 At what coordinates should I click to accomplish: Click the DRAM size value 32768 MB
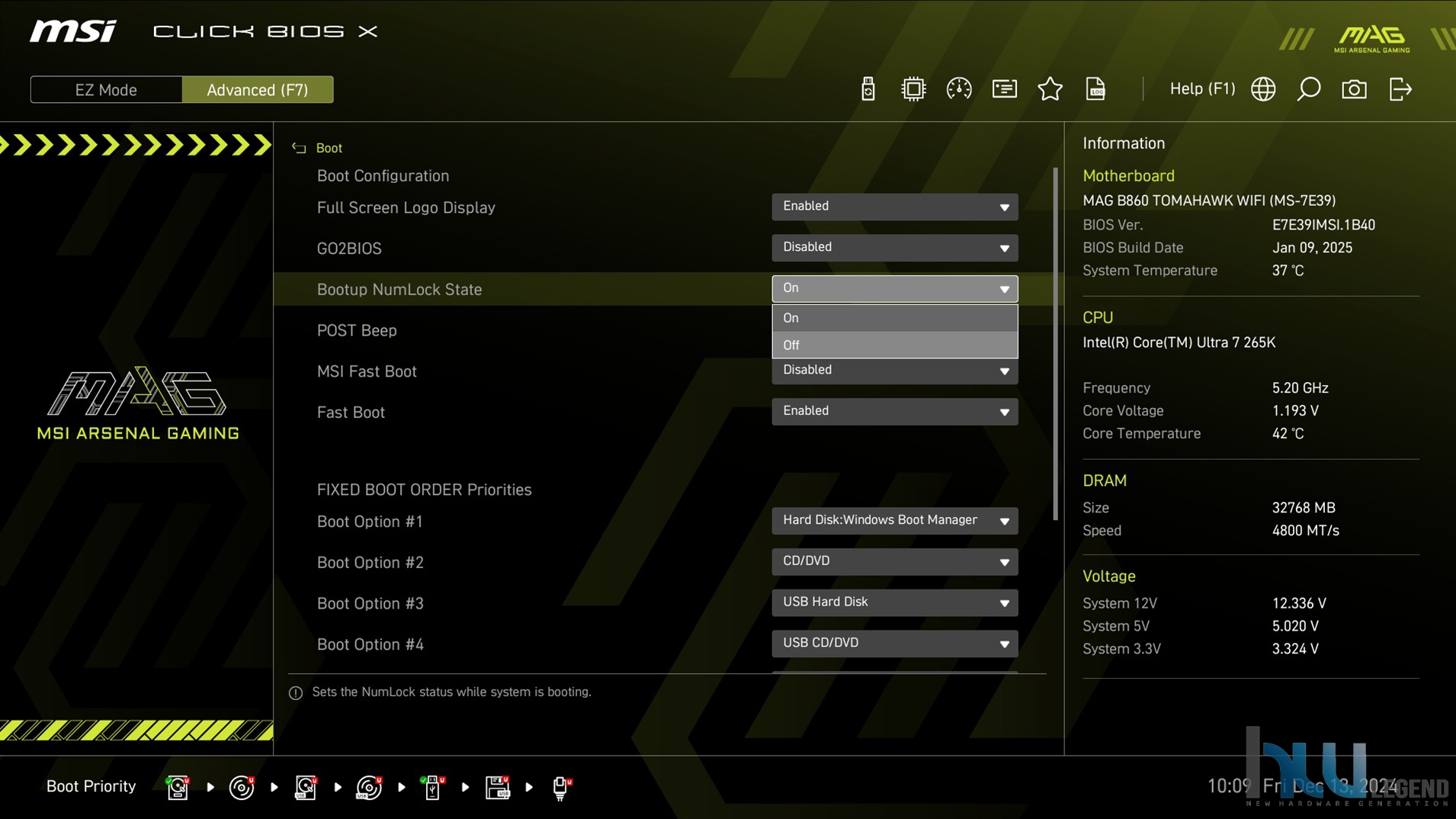[1304, 508]
